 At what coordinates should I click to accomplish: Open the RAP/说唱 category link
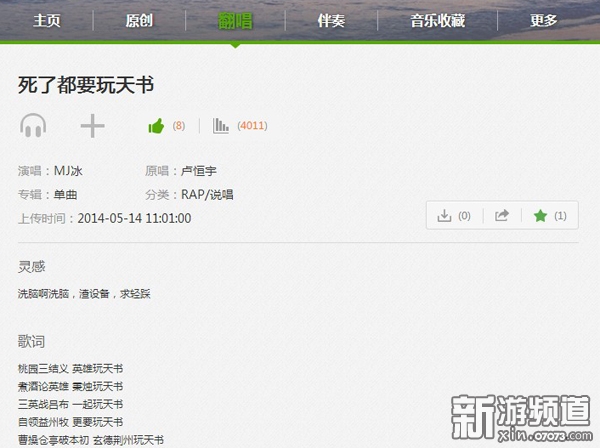(x=207, y=194)
